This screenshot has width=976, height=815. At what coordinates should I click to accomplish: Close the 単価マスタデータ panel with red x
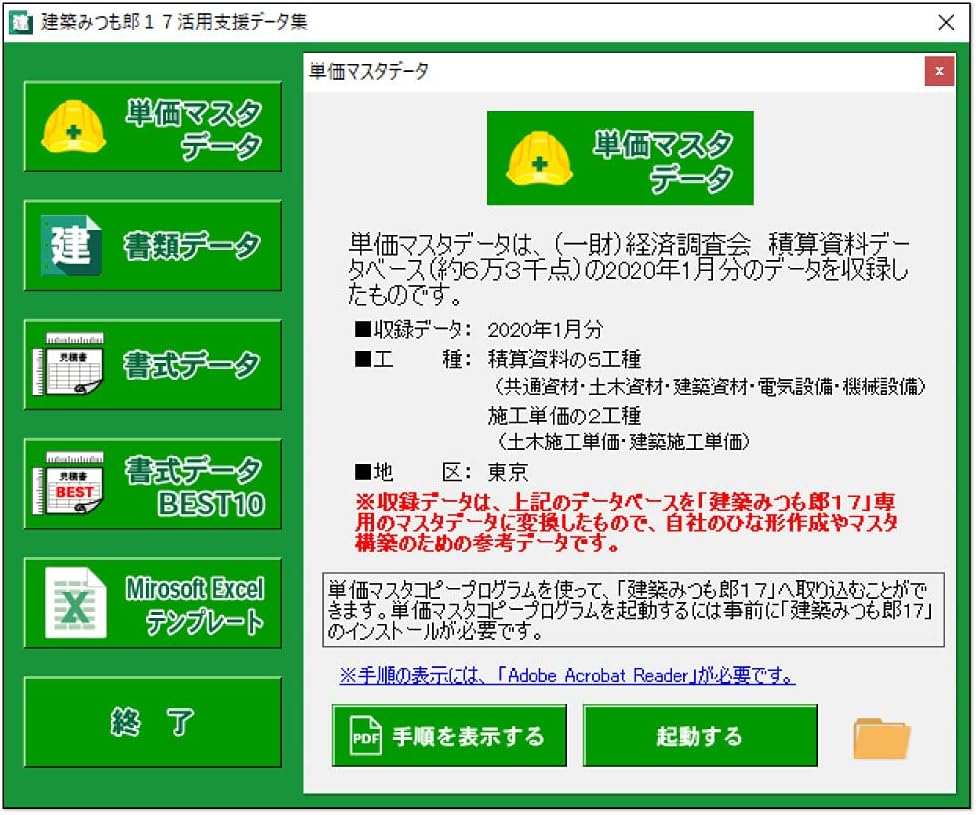939,71
